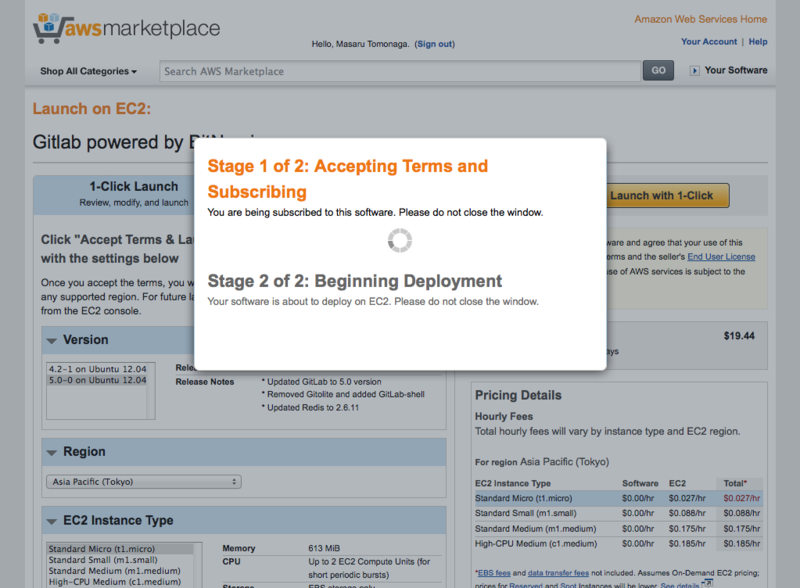800x588 pixels.
Task: Open the EBS fees link
Action: (494, 573)
